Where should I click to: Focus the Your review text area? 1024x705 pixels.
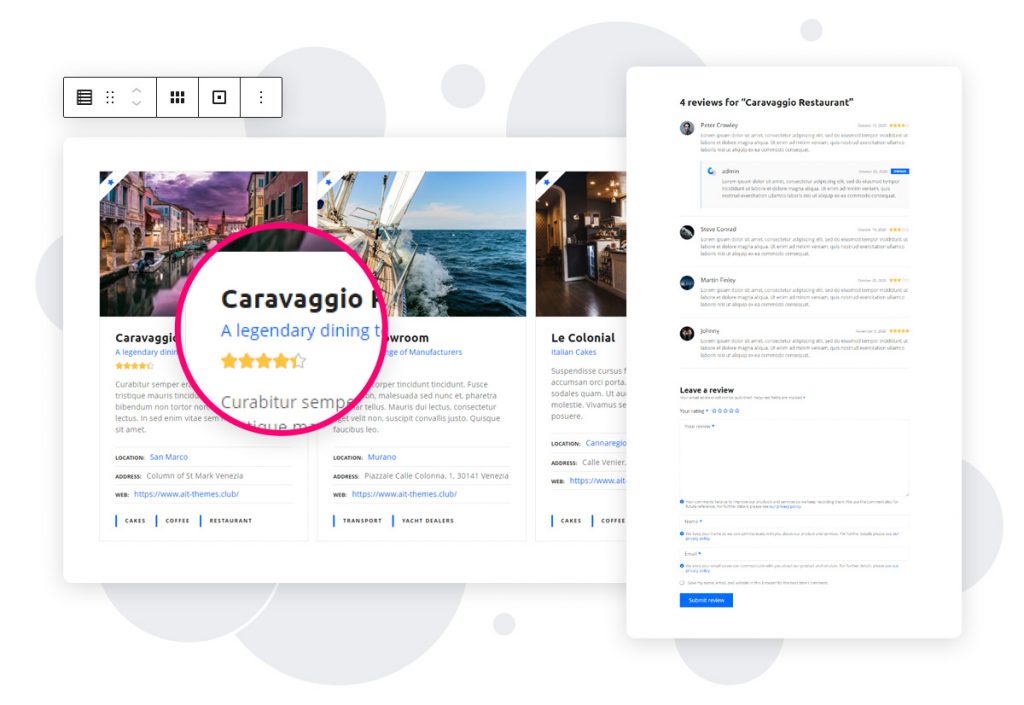point(794,458)
